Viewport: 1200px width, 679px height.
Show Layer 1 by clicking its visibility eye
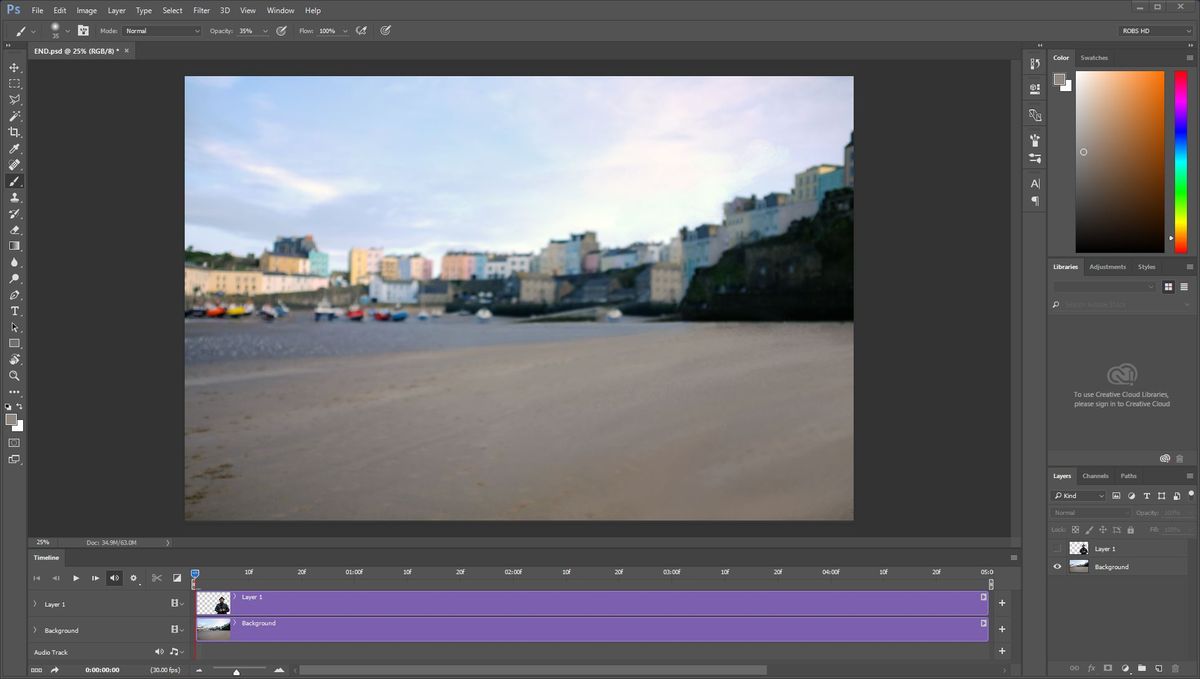(1057, 548)
